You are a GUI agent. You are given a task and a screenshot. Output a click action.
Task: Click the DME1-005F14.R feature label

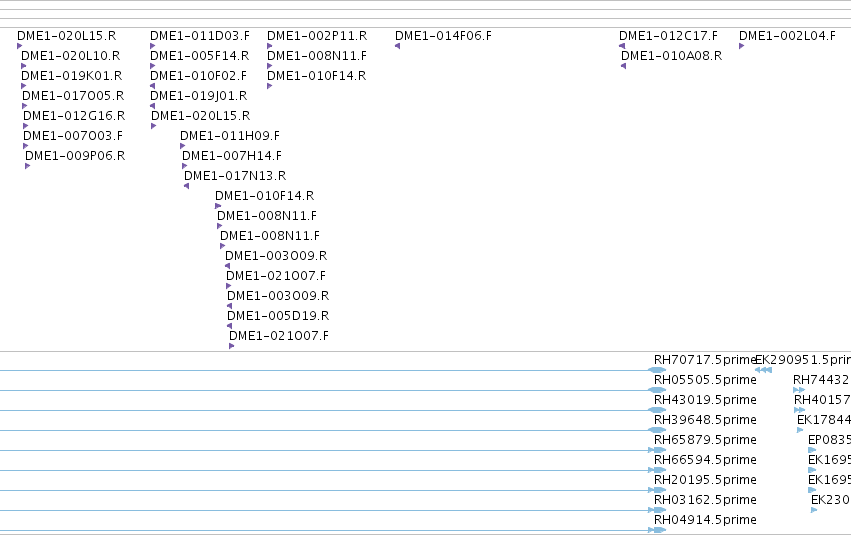click(x=200, y=56)
